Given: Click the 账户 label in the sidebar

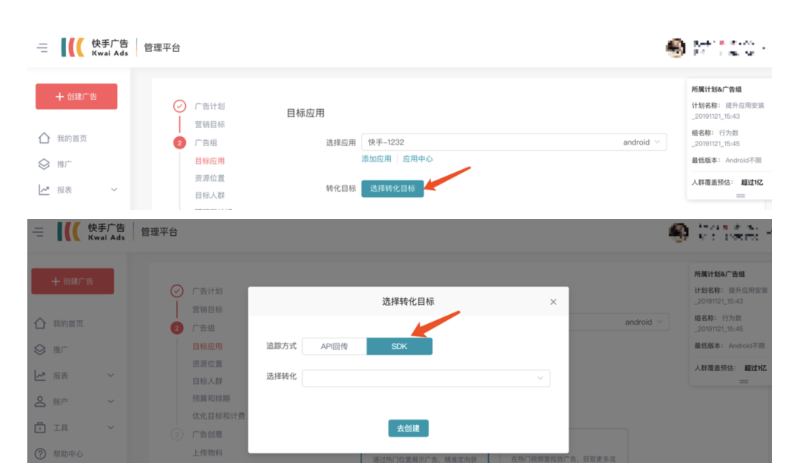Looking at the screenshot, I should click(60, 402).
